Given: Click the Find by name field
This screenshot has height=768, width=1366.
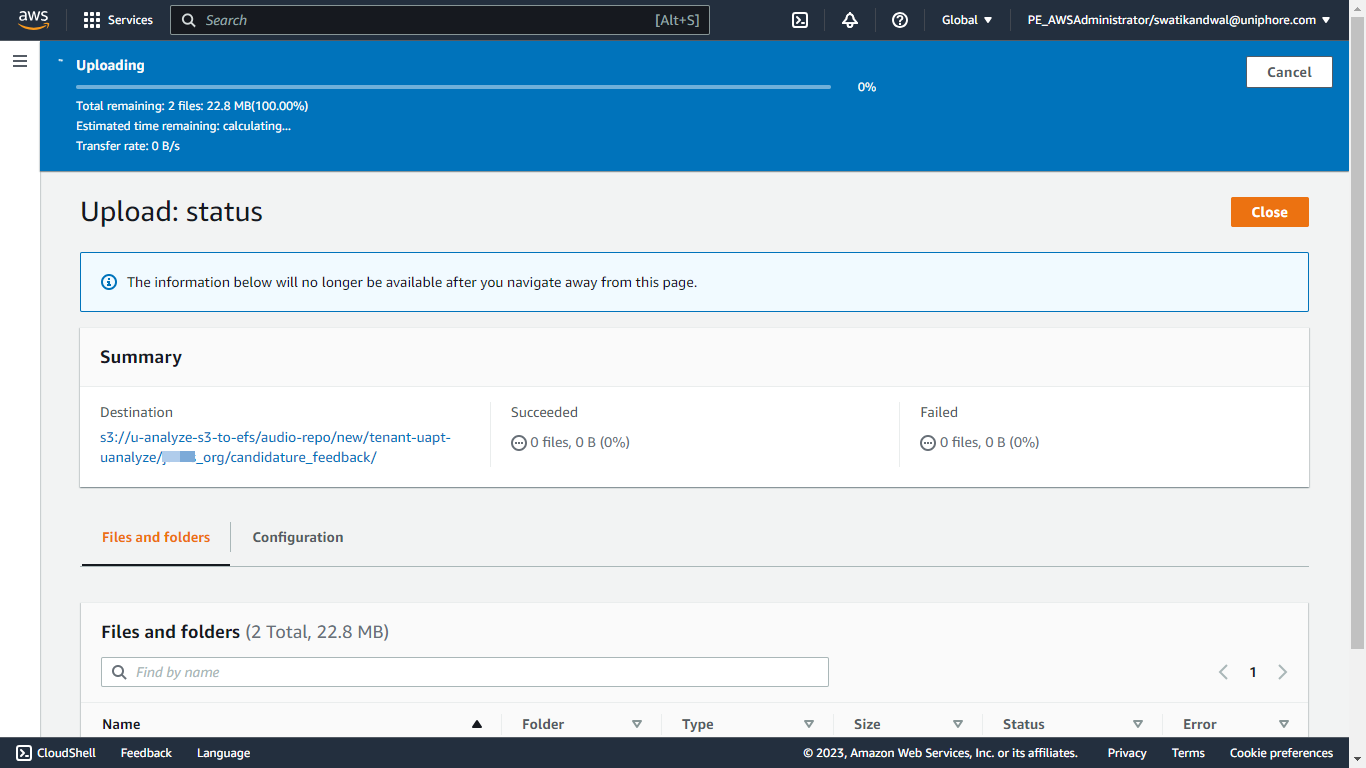Looking at the screenshot, I should click(465, 672).
